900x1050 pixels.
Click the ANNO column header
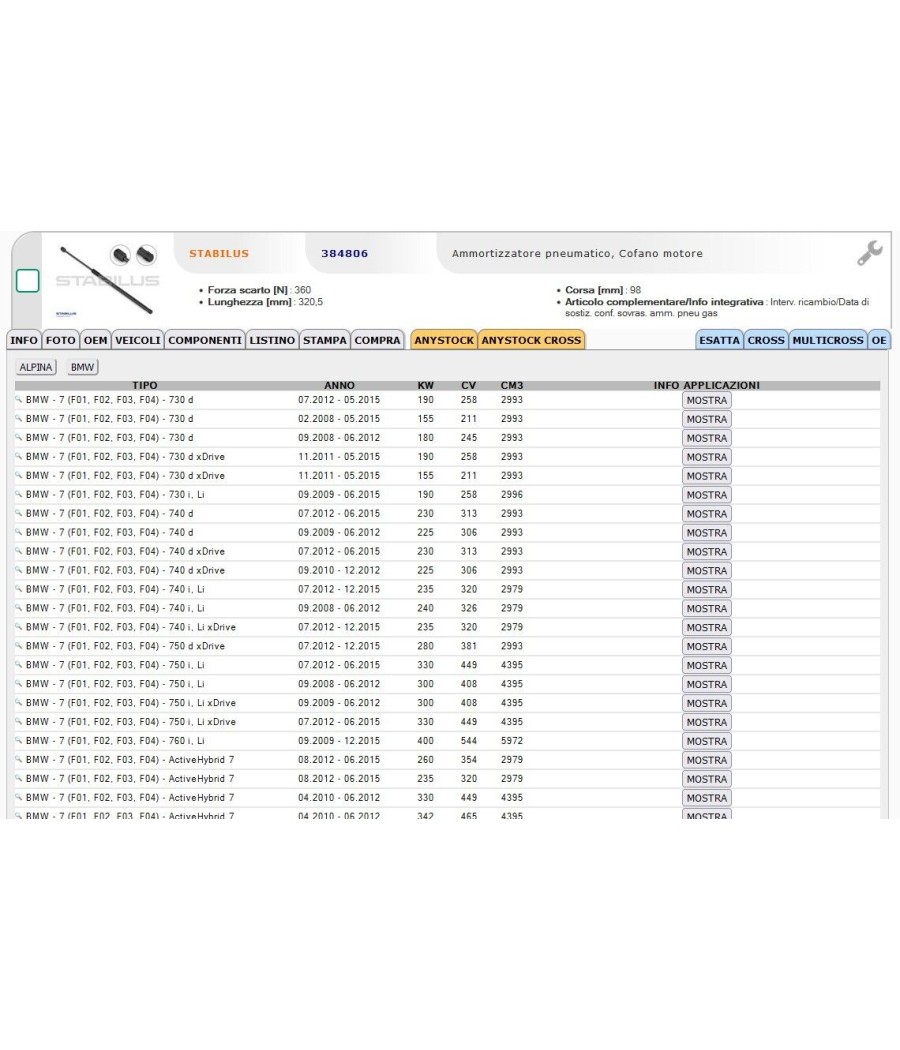[340, 386]
